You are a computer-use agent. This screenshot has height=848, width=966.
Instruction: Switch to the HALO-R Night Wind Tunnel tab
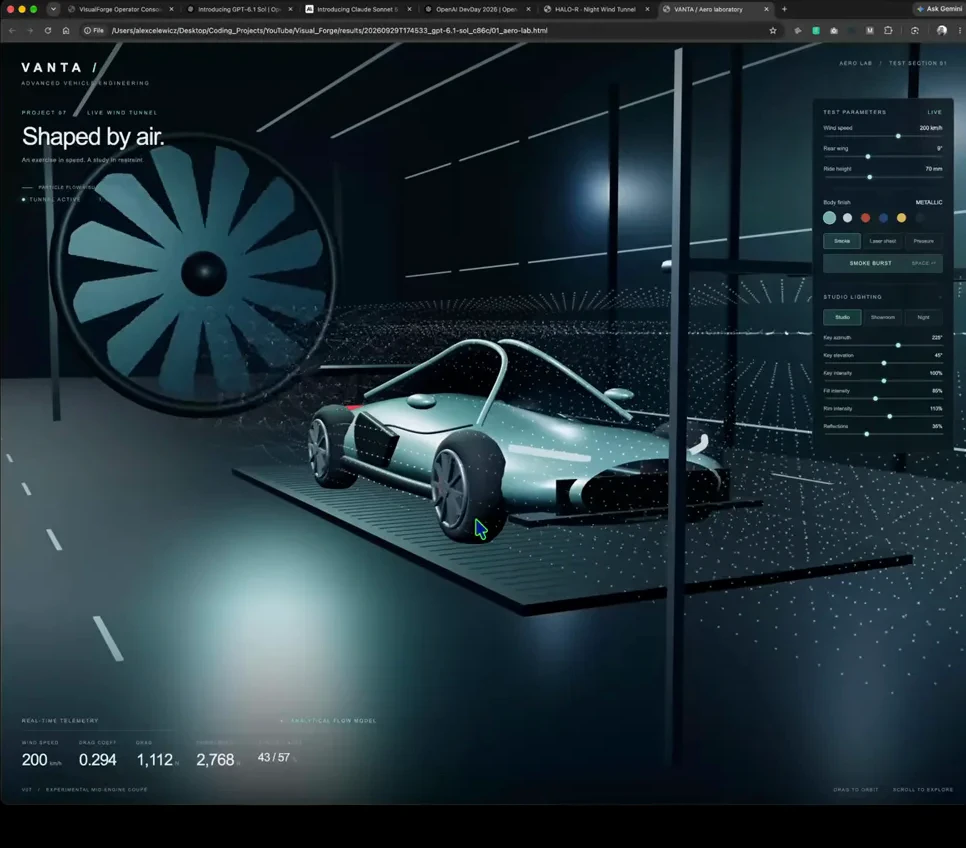pyautogui.click(x=596, y=9)
